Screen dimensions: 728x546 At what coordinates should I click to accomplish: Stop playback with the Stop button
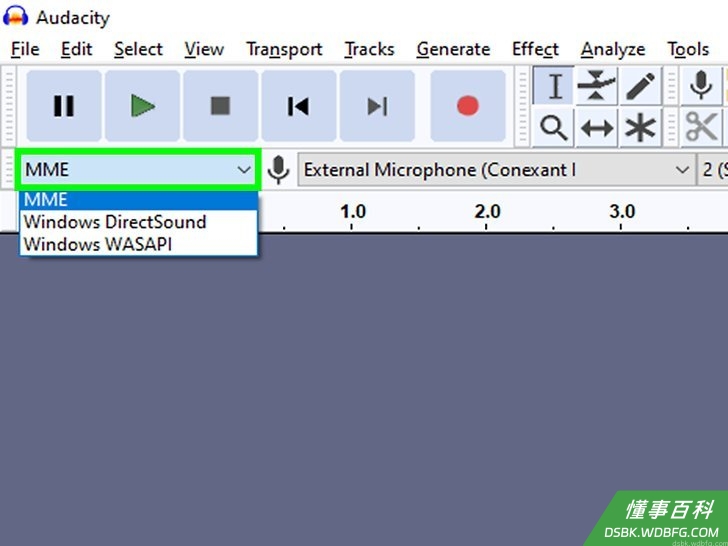point(221,106)
